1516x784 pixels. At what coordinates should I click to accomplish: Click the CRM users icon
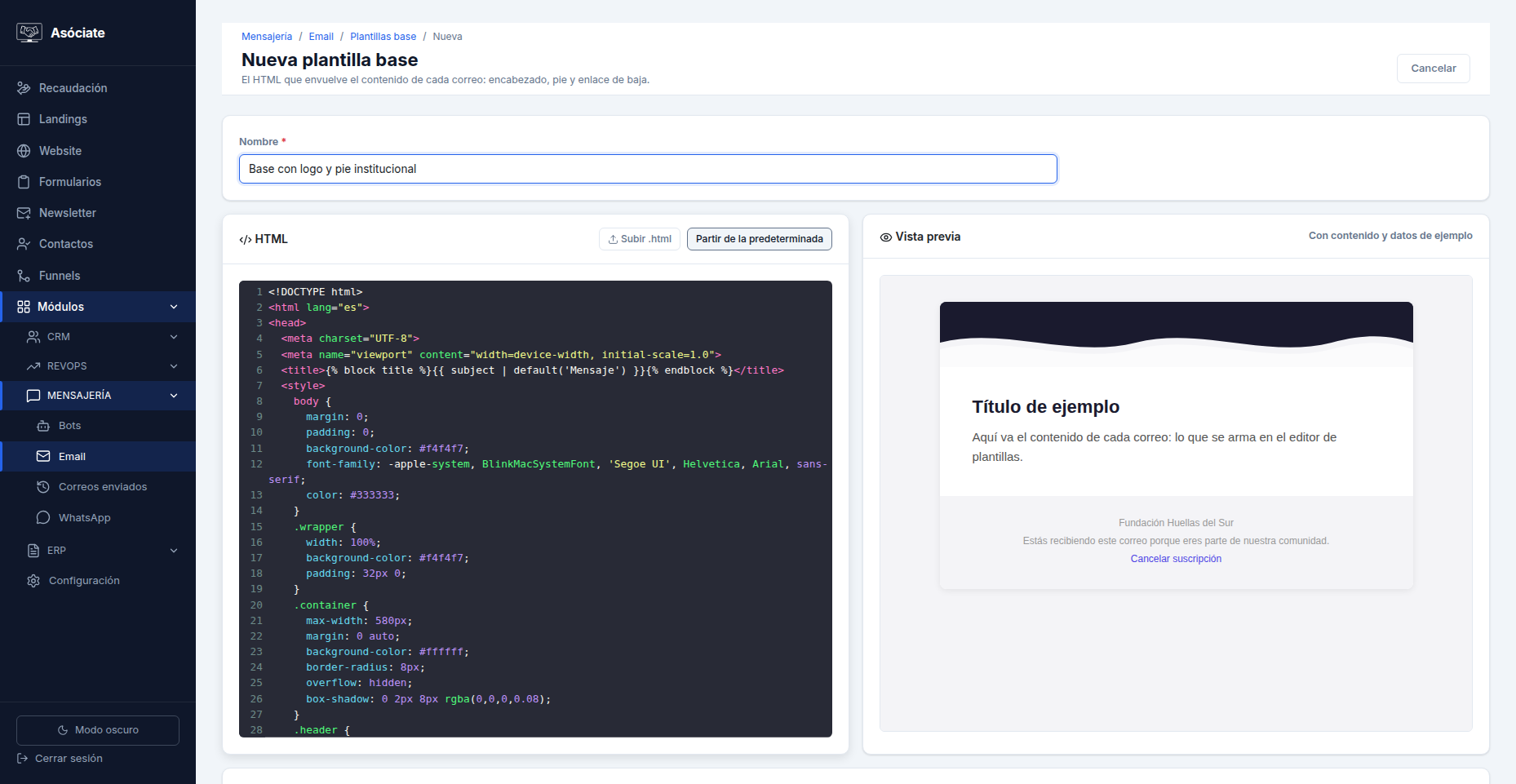click(x=33, y=337)
